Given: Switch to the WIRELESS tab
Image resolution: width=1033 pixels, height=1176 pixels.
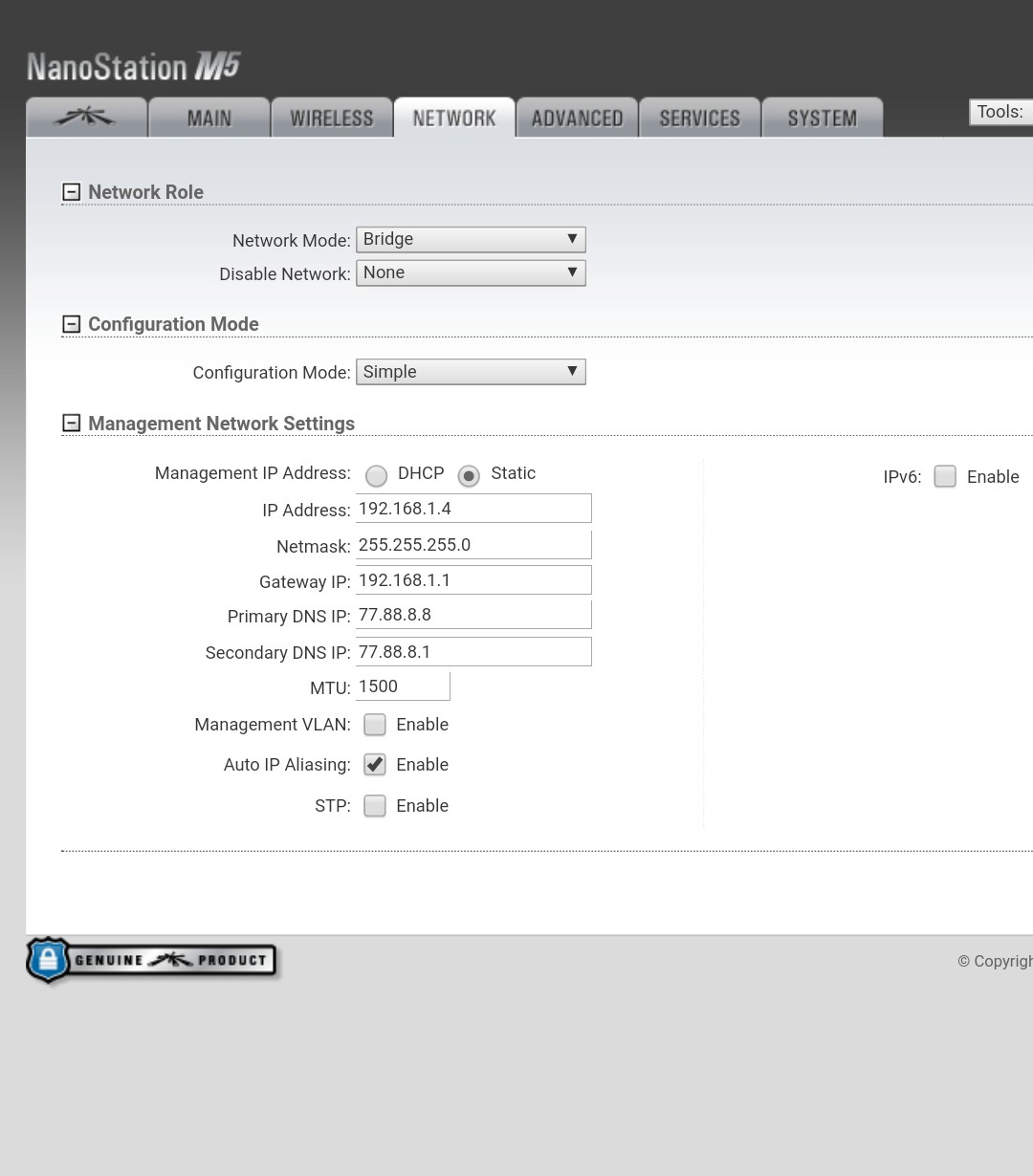Looking at the screenshot, I should point(332,118).
